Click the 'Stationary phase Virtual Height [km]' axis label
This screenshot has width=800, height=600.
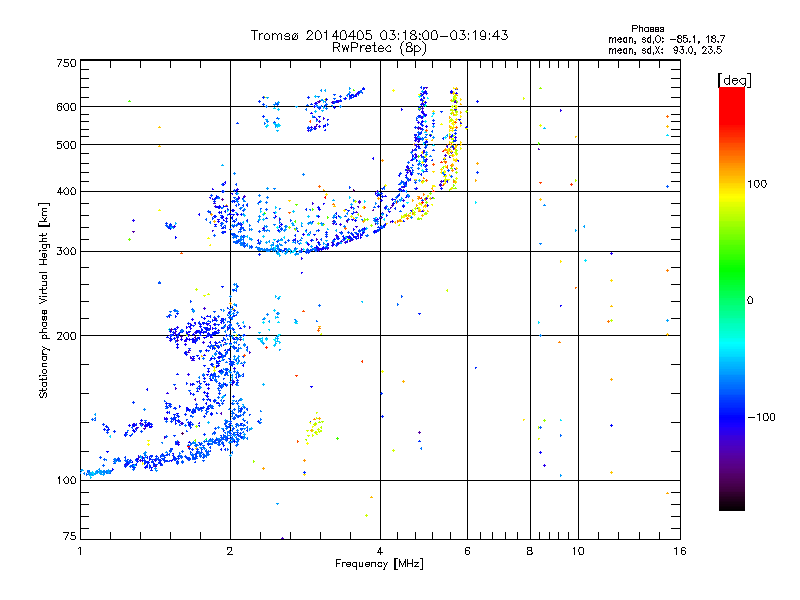tap(44, 300)
